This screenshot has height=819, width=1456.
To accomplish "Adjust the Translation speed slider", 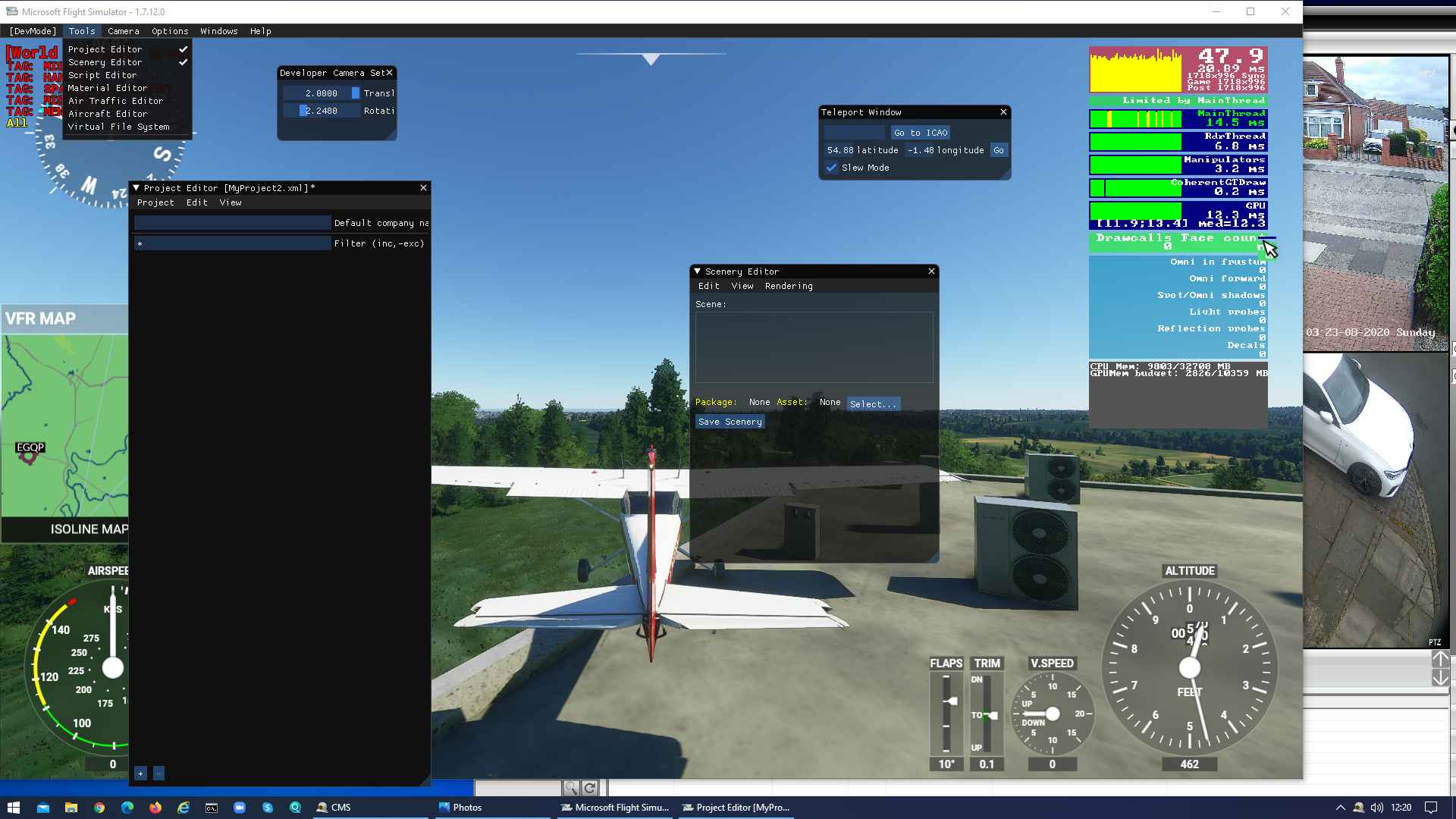I will (x=322, y=93).
